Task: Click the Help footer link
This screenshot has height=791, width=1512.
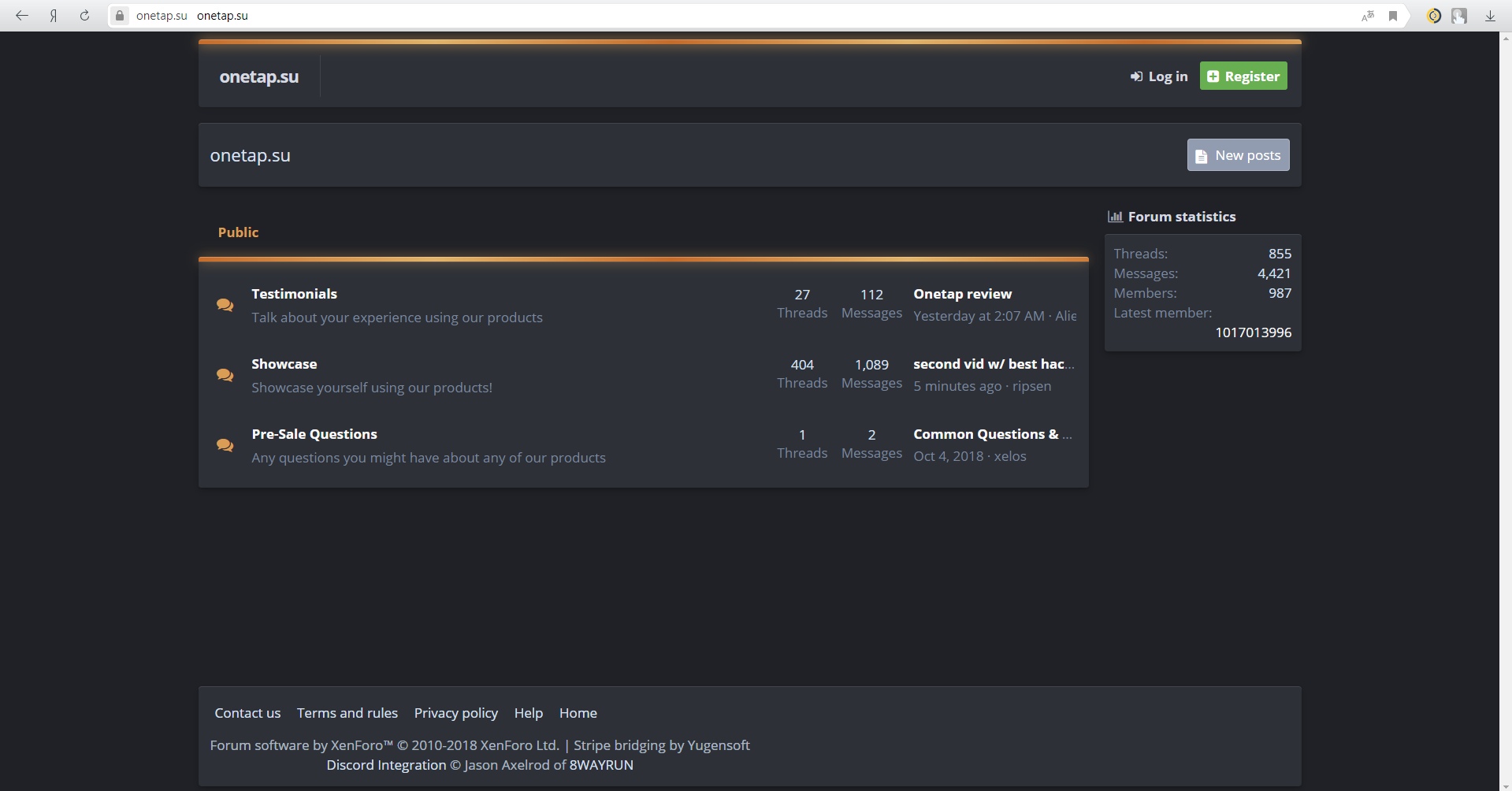Action: click(x=529, y=713)
